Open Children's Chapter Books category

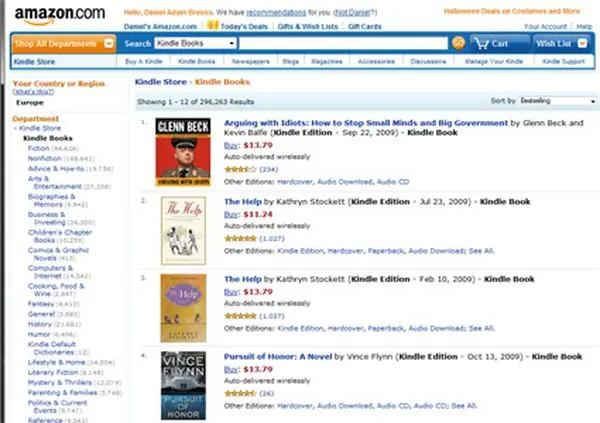[x=60, y=236]
